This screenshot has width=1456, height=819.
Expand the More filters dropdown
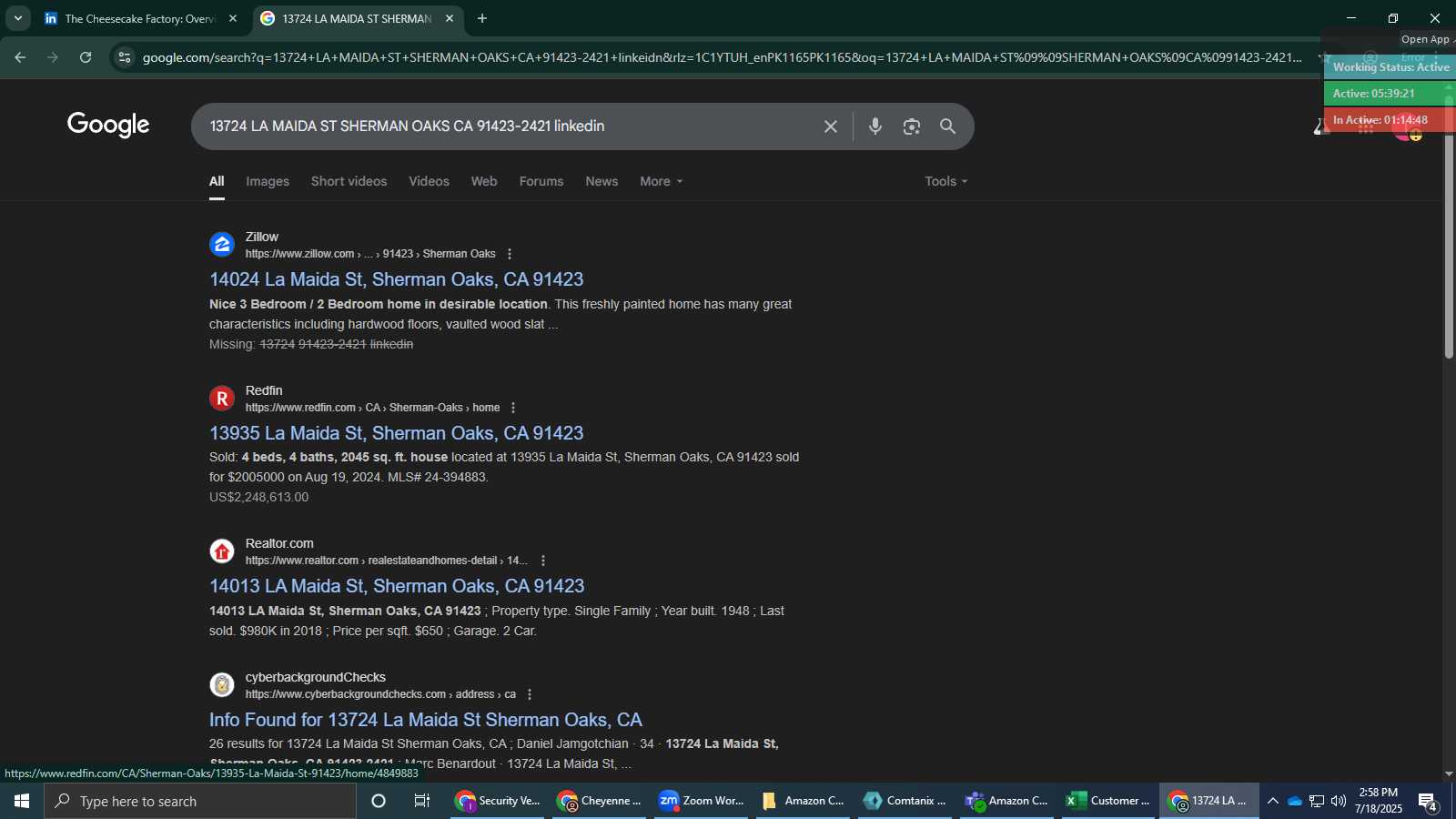tap(661, 181)
